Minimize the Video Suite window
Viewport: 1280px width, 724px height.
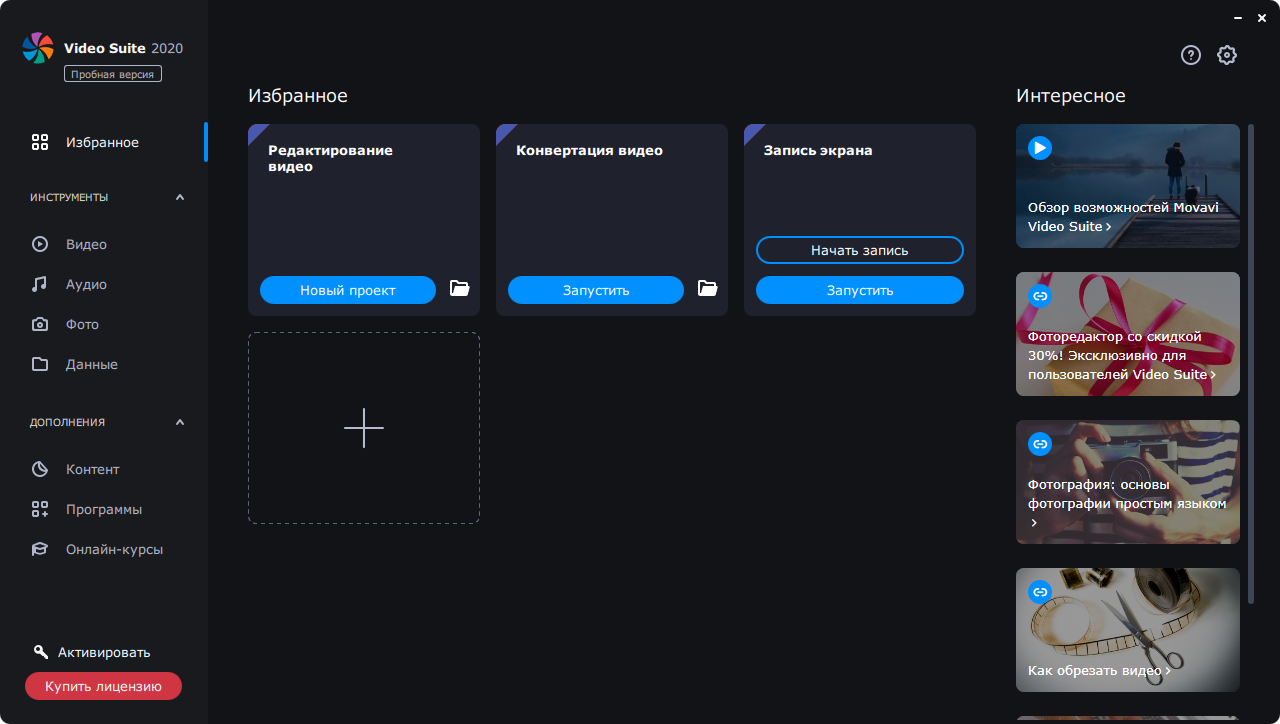click(x=1237, y=17)
